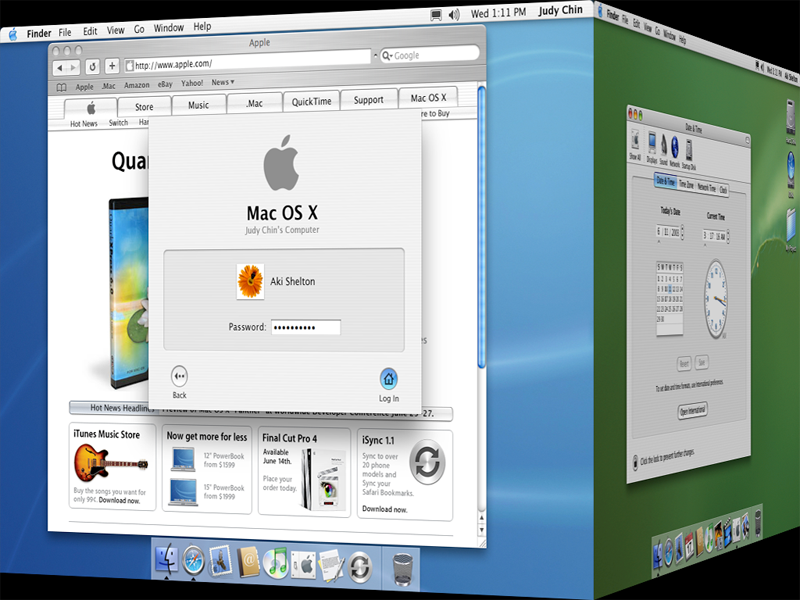Click Open International button in Date & Time
This screenshot has width=800, height=600.
click(692, 410)
